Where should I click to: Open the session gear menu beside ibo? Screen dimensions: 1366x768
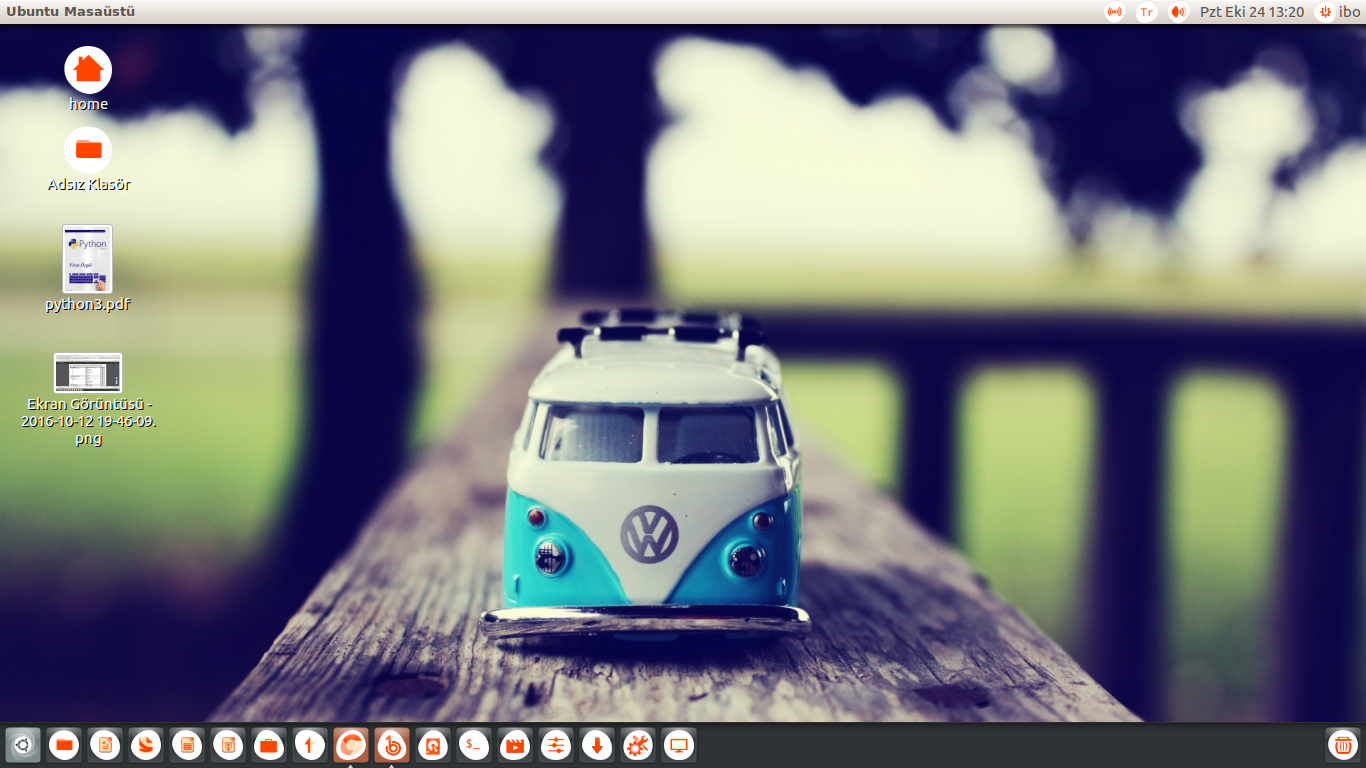1325,12
